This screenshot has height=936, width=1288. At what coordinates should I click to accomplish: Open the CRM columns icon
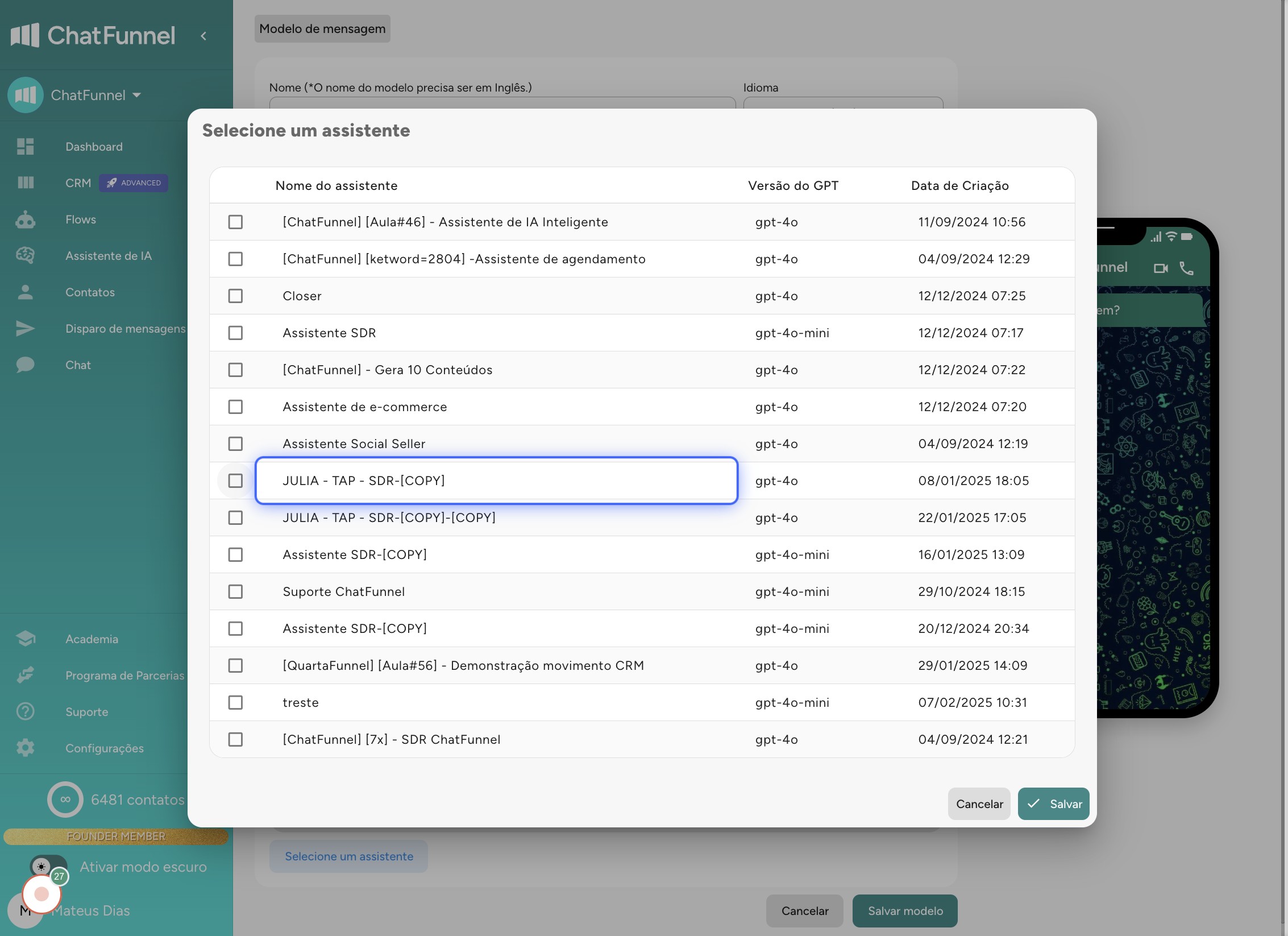26,183
